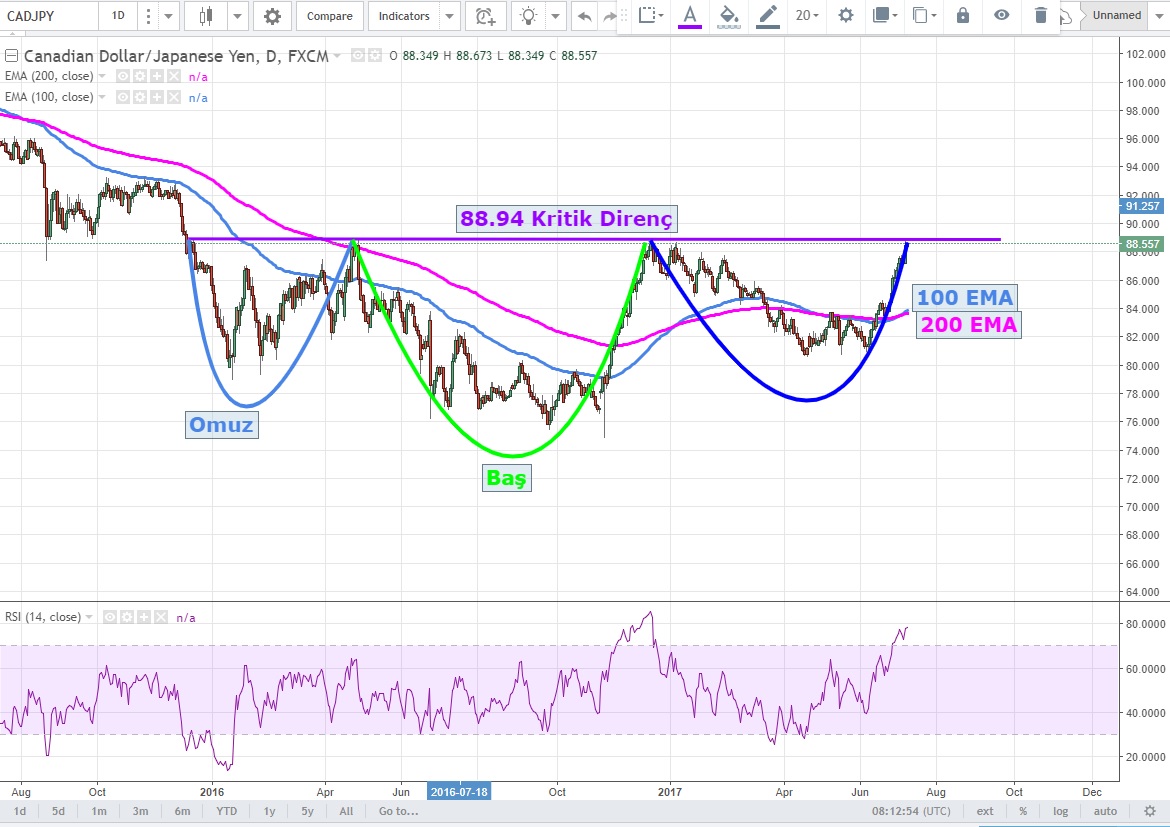Toggle the lock on the drawing
Screen dimensions: 1170x827
coord(962,16)
